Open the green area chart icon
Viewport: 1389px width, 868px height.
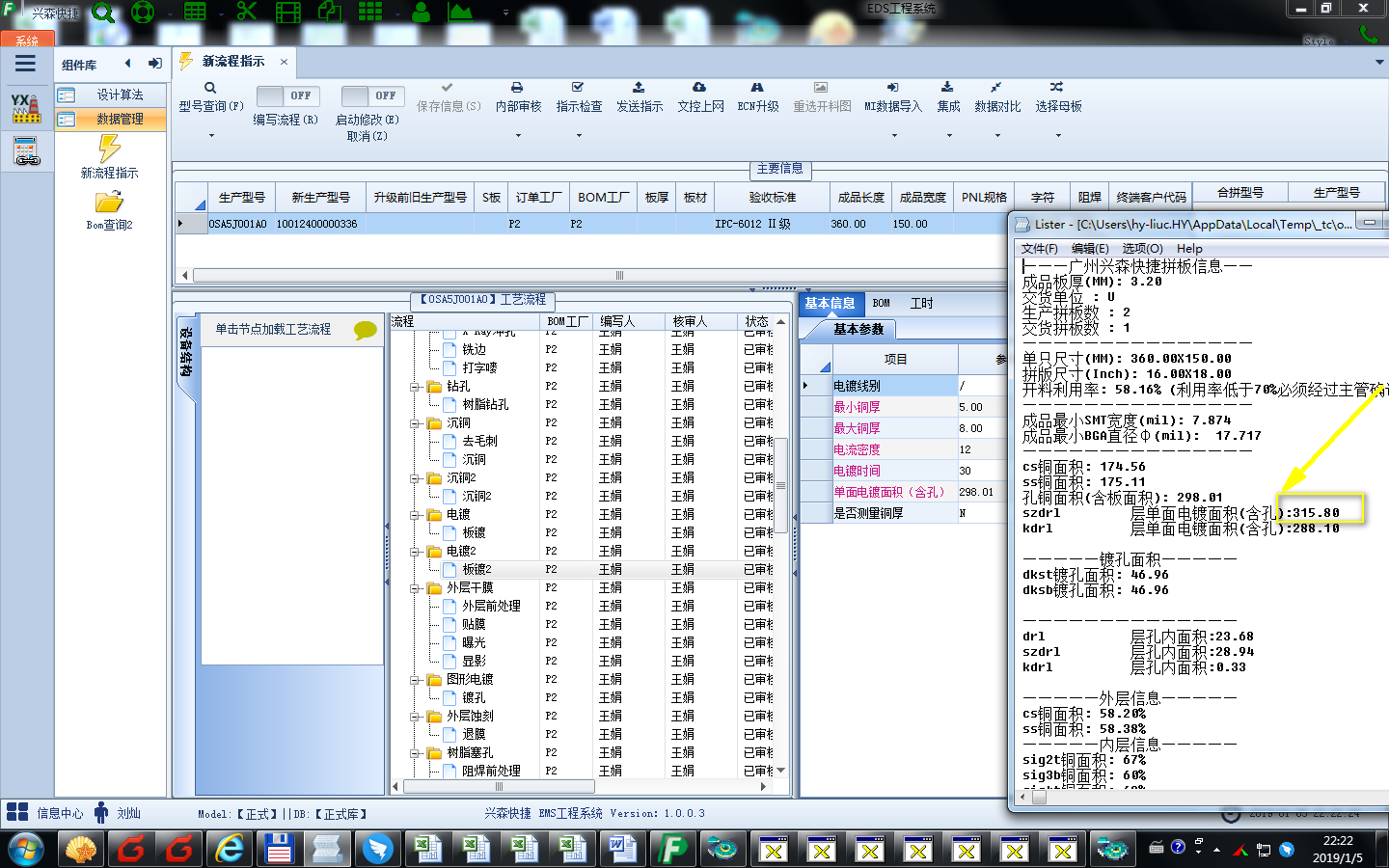click(x=460, y=12)
